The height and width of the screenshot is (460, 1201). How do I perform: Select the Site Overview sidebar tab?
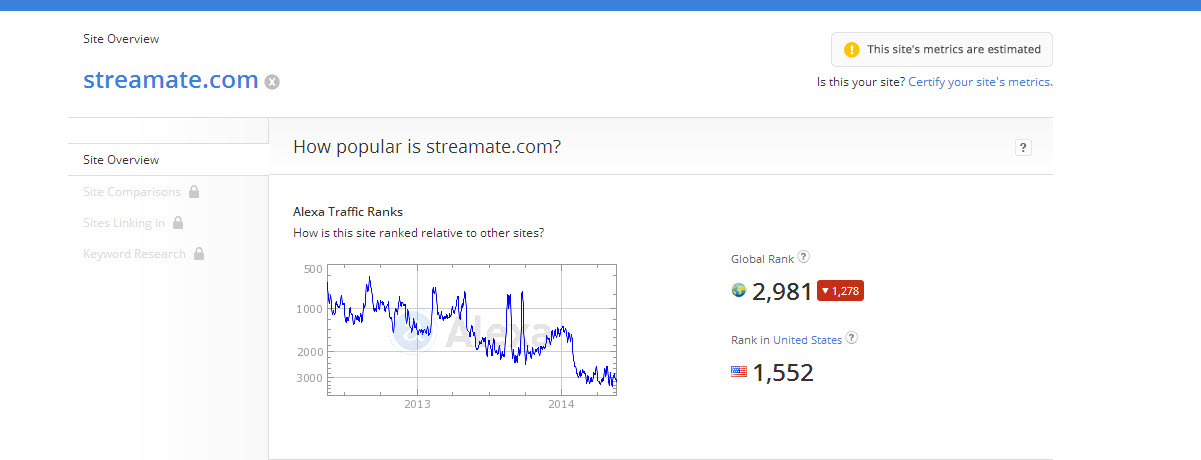point(121,160)
